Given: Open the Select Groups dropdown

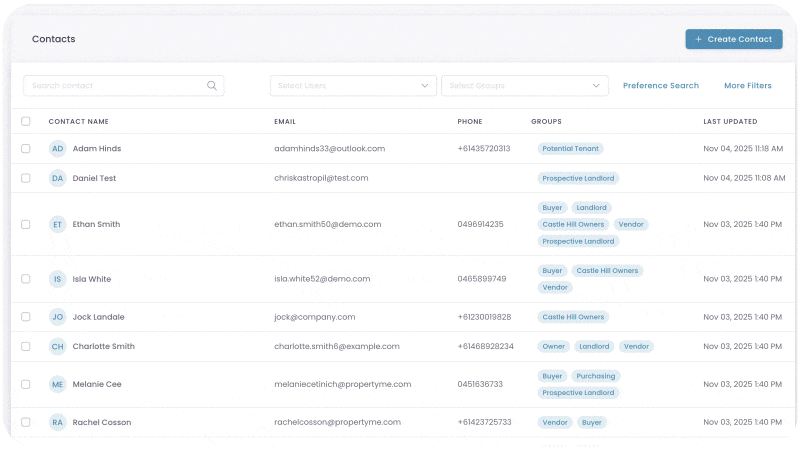Looking at the screenshot, I should coord(524,86).
